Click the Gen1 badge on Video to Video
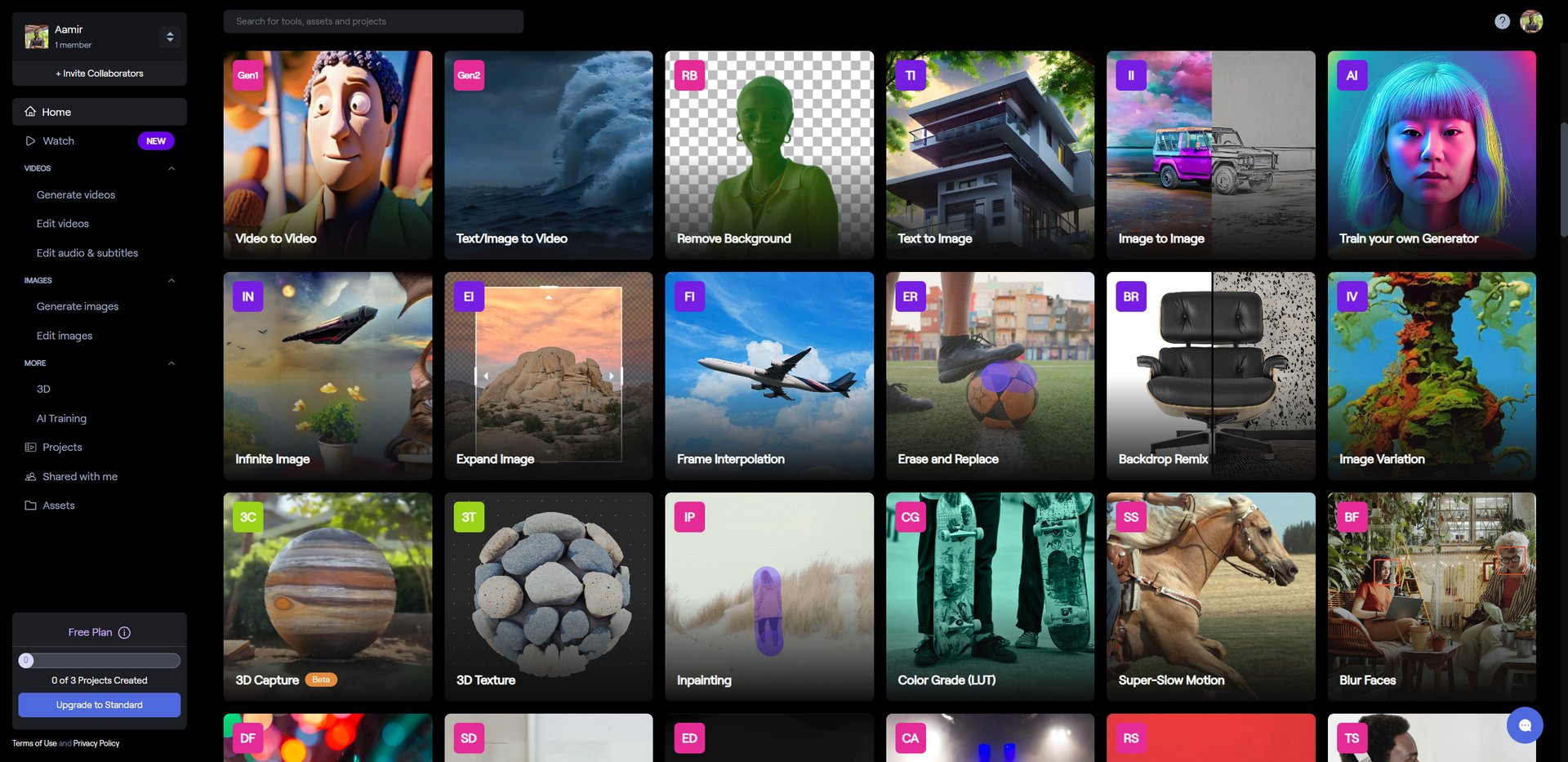 247,75
